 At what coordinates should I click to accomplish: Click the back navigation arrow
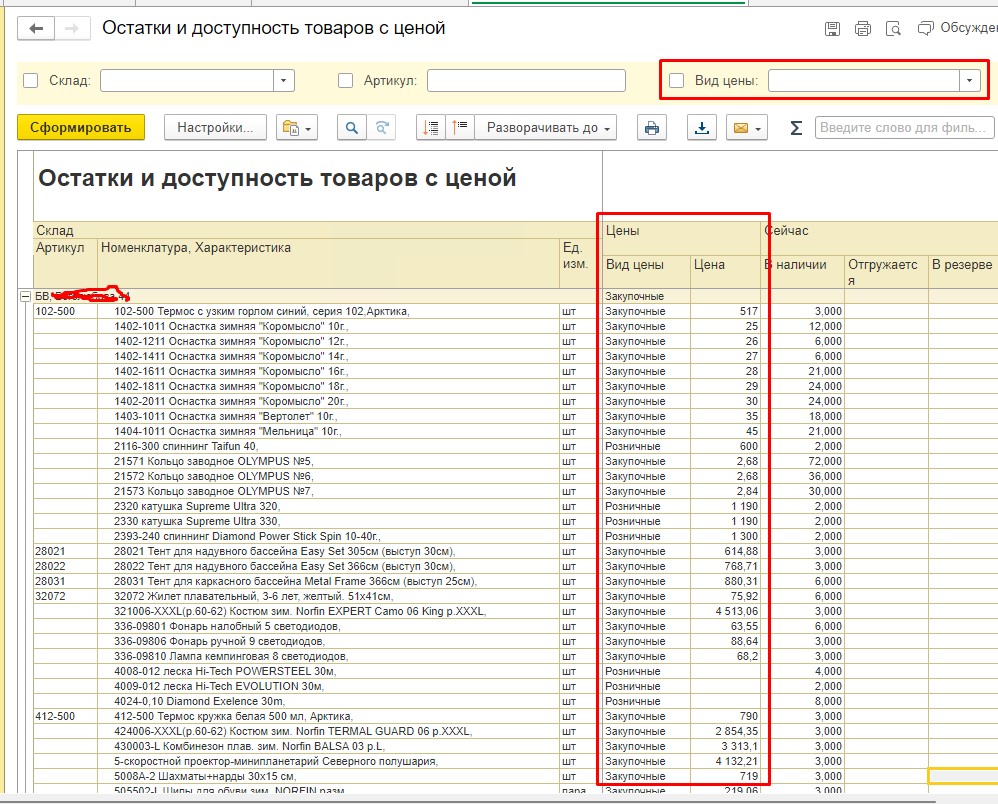(37, 29)
